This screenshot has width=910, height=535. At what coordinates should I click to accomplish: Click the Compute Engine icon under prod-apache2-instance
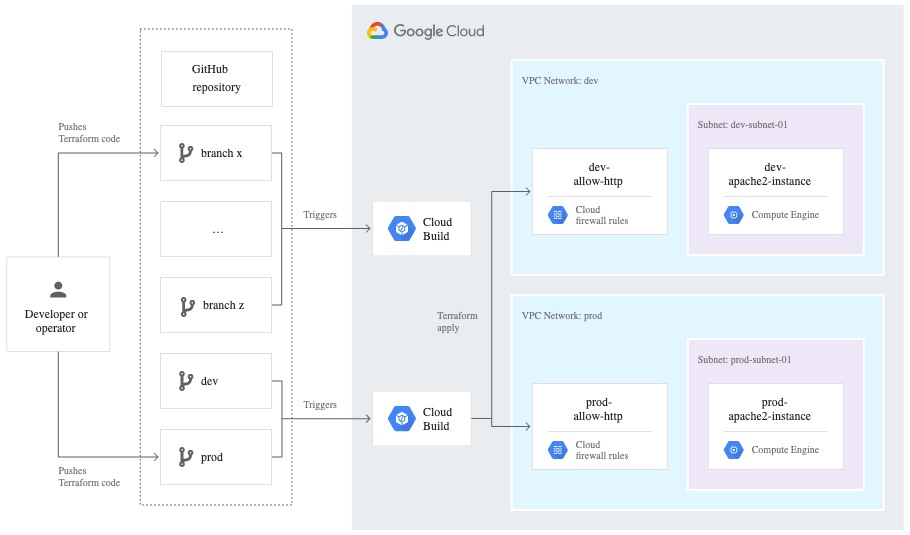734,450
